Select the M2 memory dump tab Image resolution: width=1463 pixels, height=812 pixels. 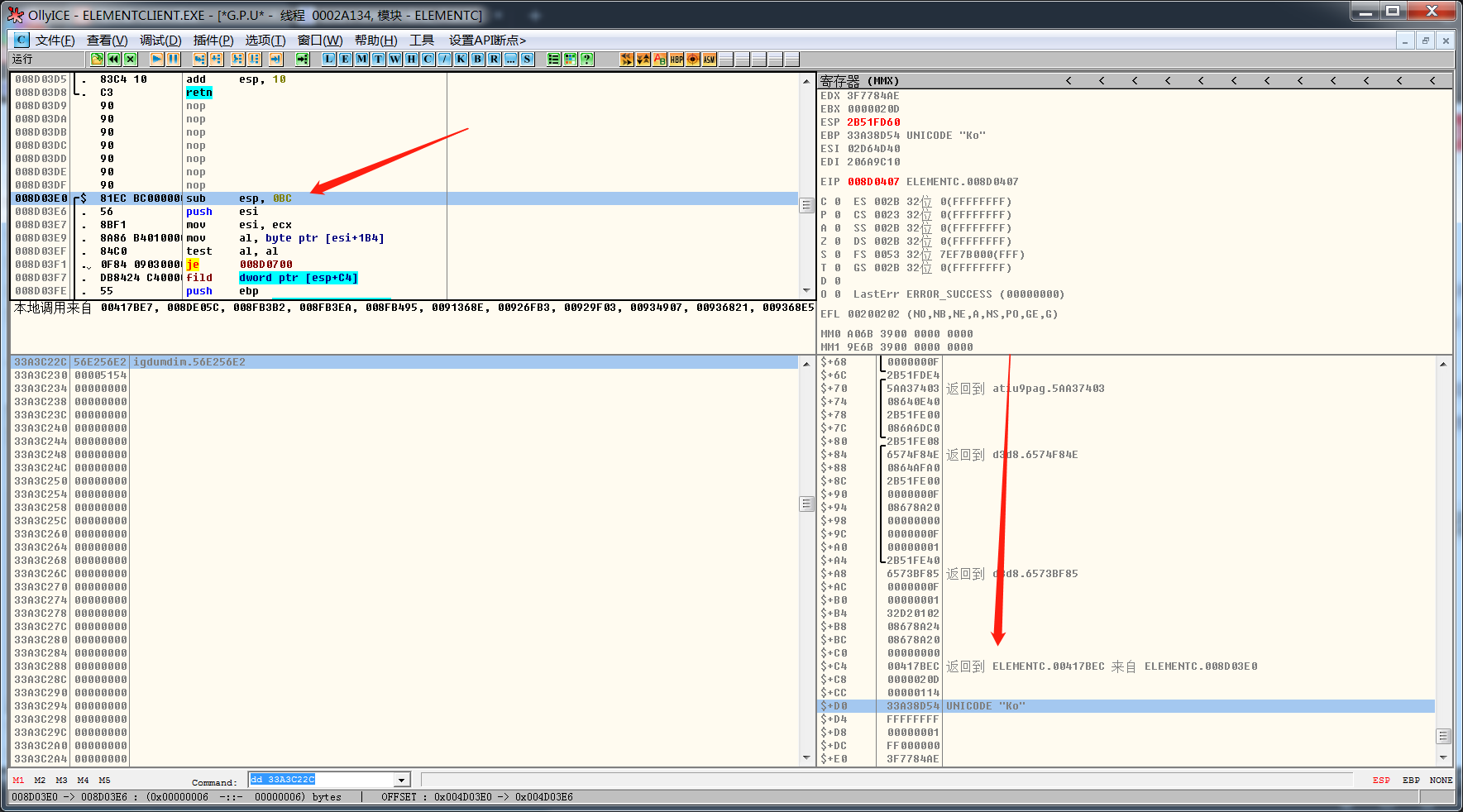40,780
